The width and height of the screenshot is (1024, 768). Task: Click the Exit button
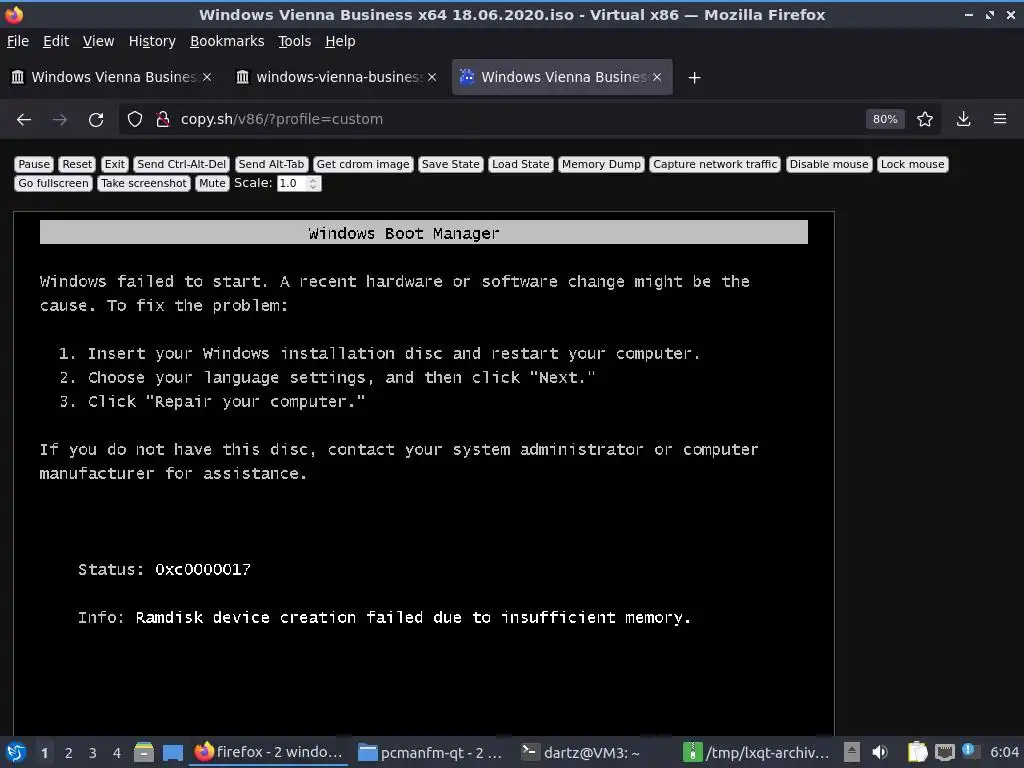click(x=114, y=165)
